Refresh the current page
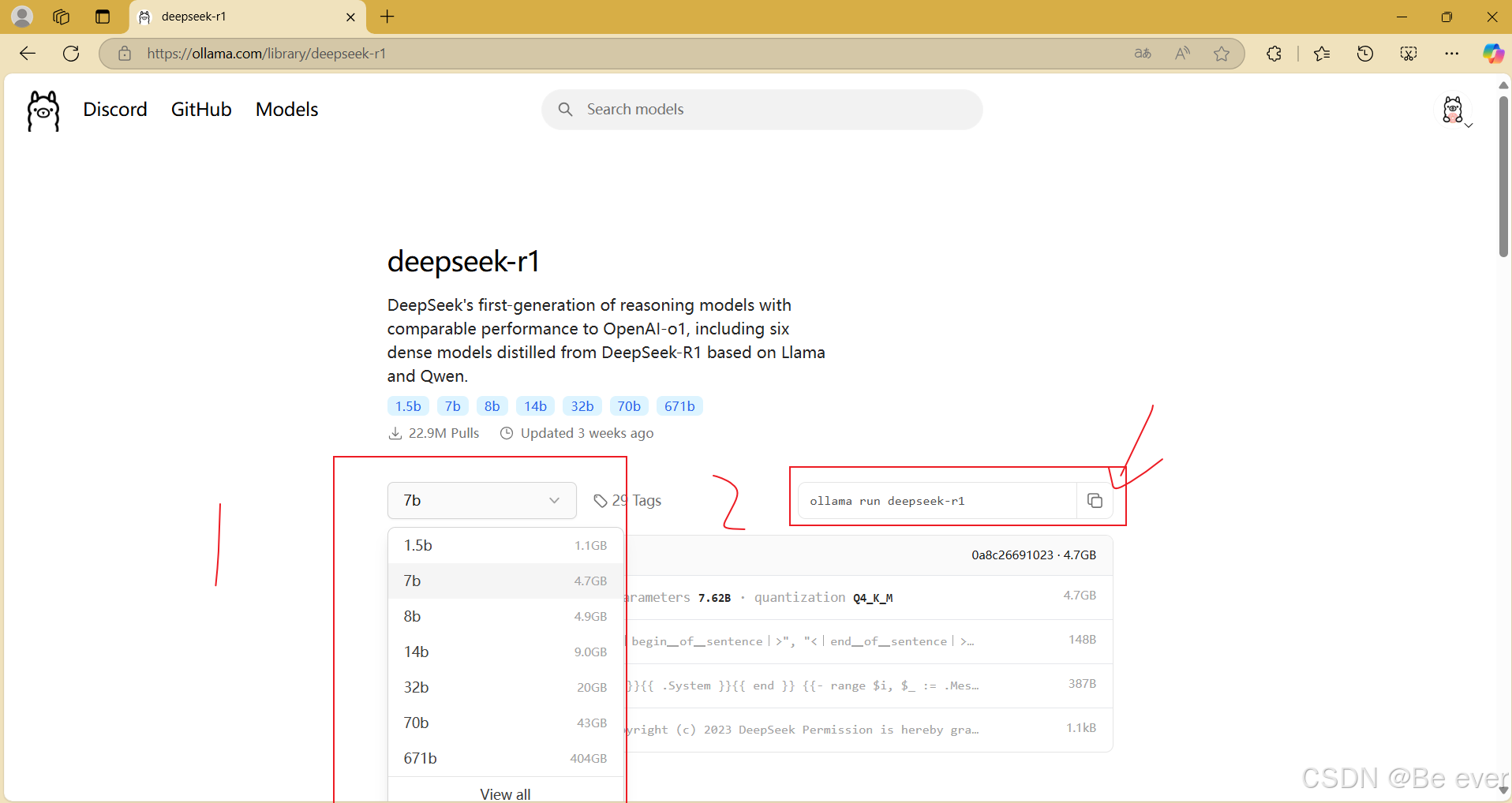The height and width of the screenshot is (803, 1512). pos(70,53)
